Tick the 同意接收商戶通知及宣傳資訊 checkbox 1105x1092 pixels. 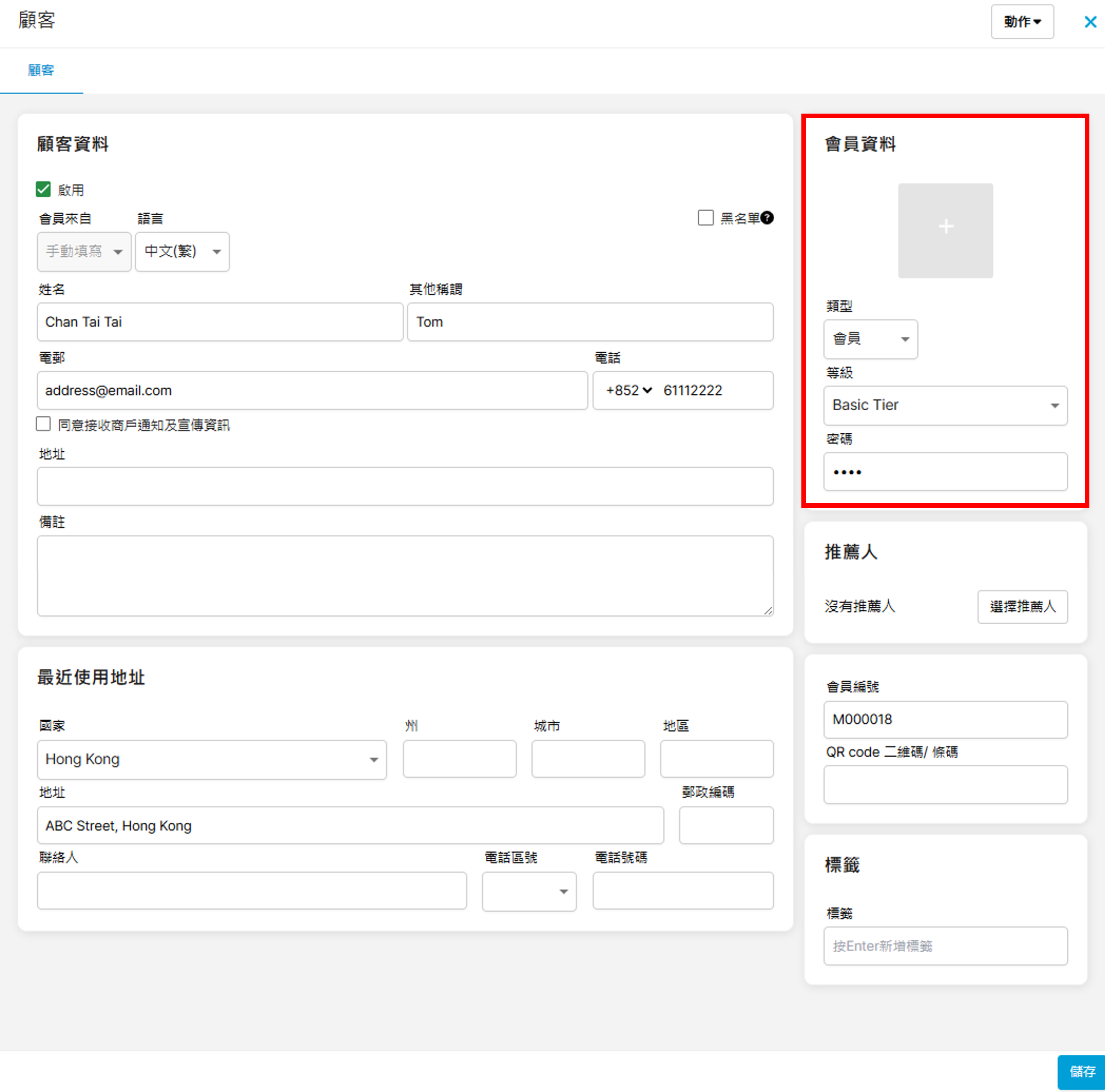pos(43,424)
